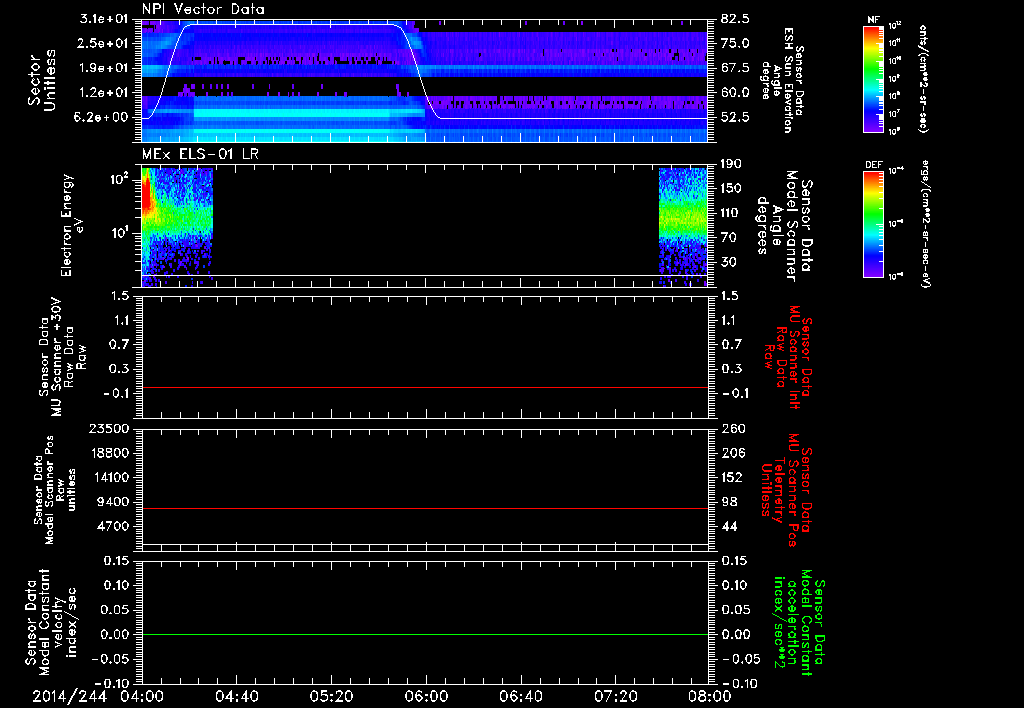Click the 05:20 time axis label
Viewport: 1024px width, 708px height.
click(x=332, y=696)
